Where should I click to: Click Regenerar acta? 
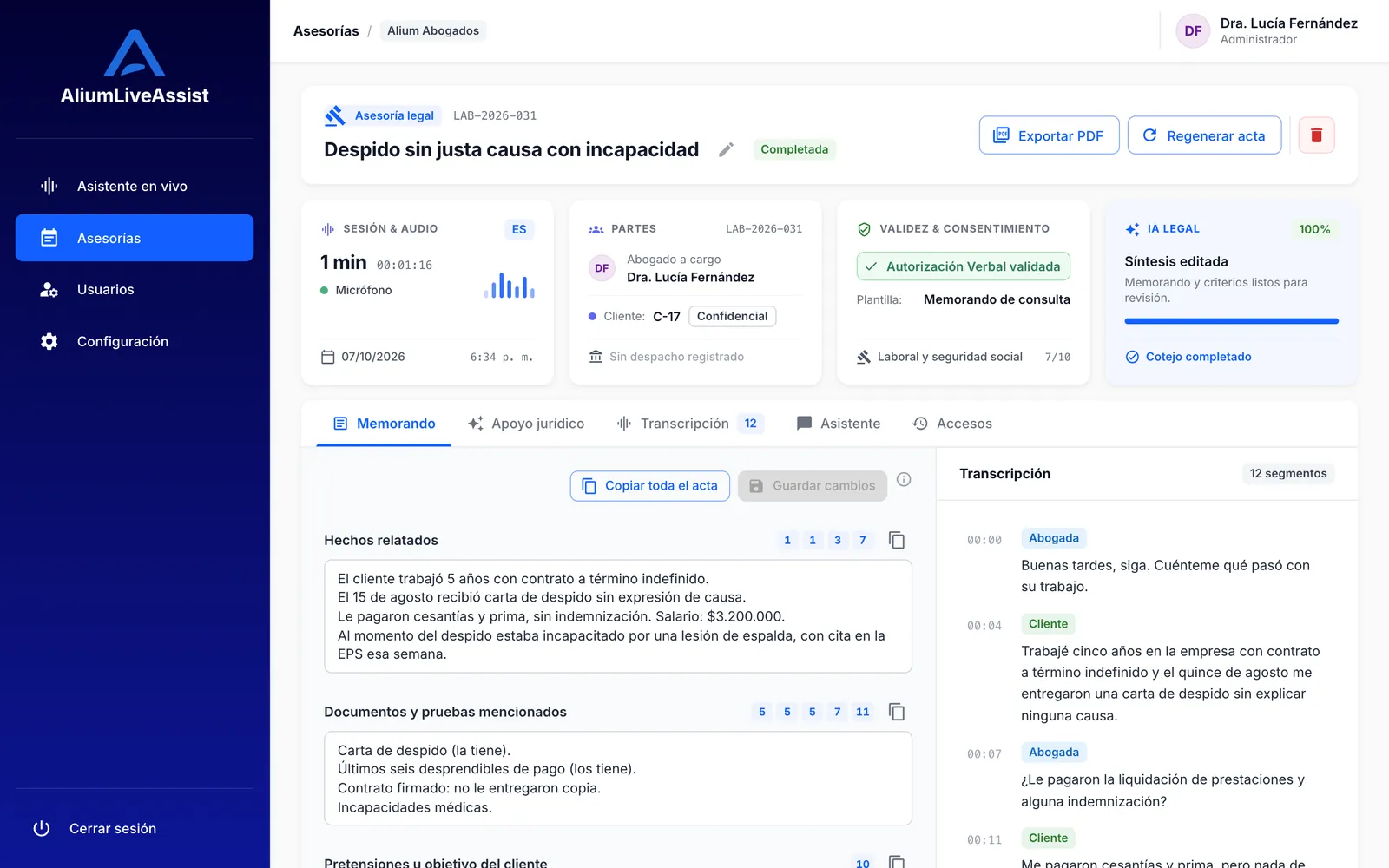[1204, 135]
